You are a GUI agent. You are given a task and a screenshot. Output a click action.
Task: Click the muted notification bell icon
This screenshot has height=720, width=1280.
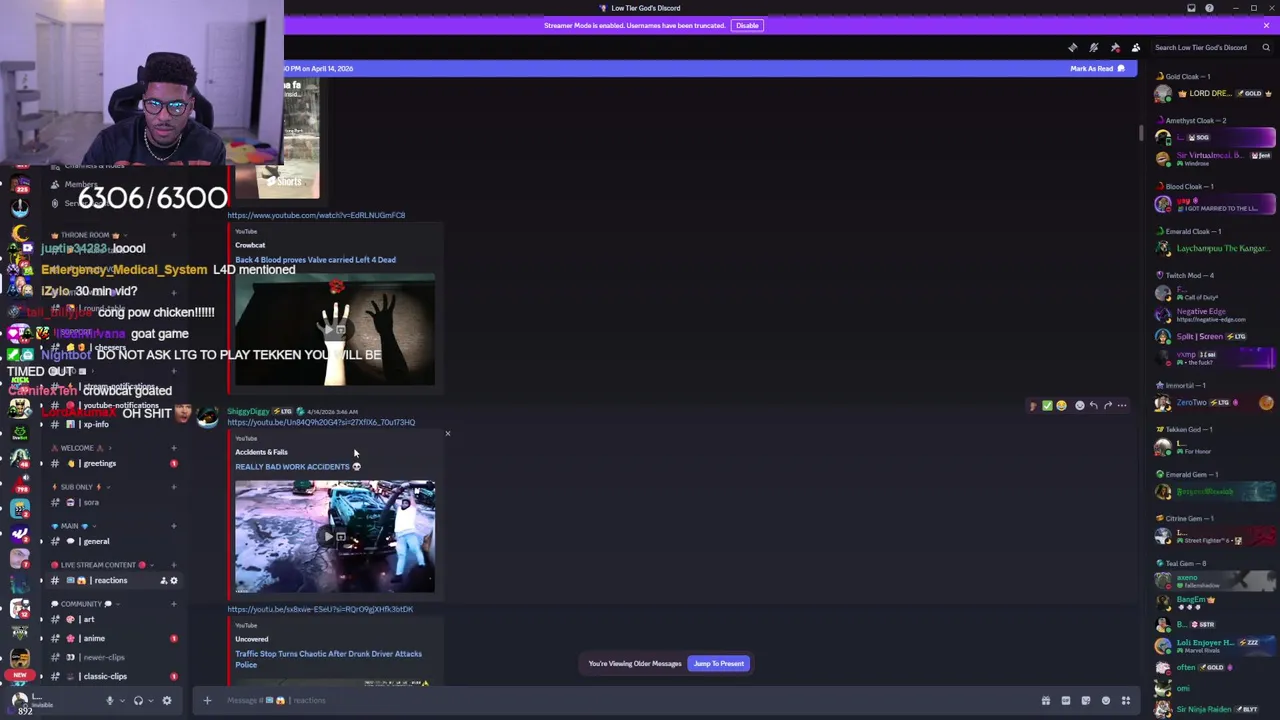pos(1093,47)
